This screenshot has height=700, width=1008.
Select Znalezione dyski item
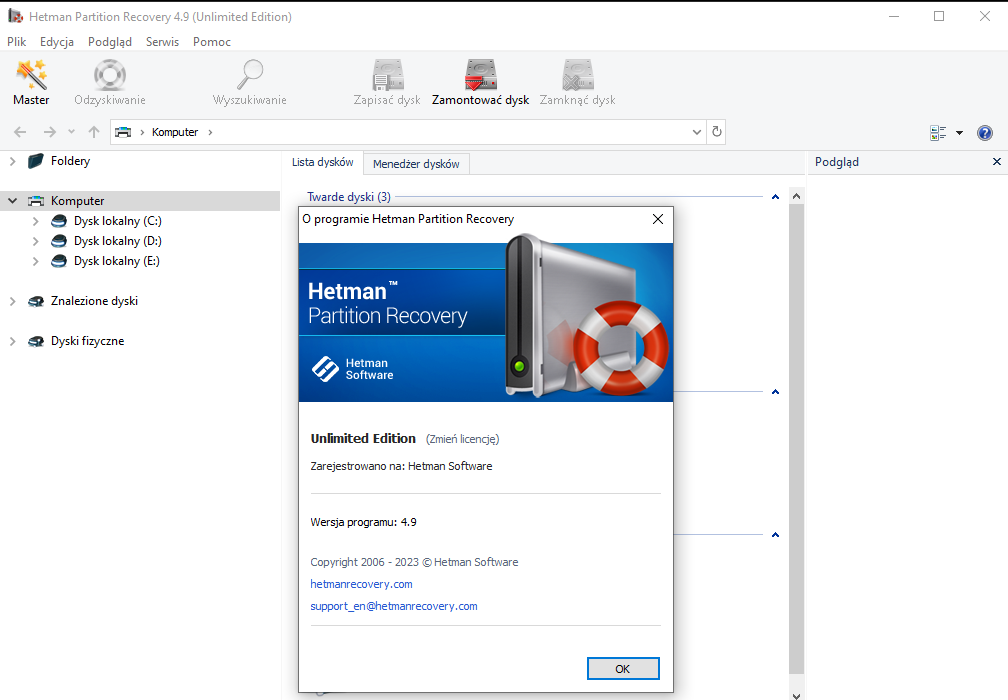(x=94, y=301)
